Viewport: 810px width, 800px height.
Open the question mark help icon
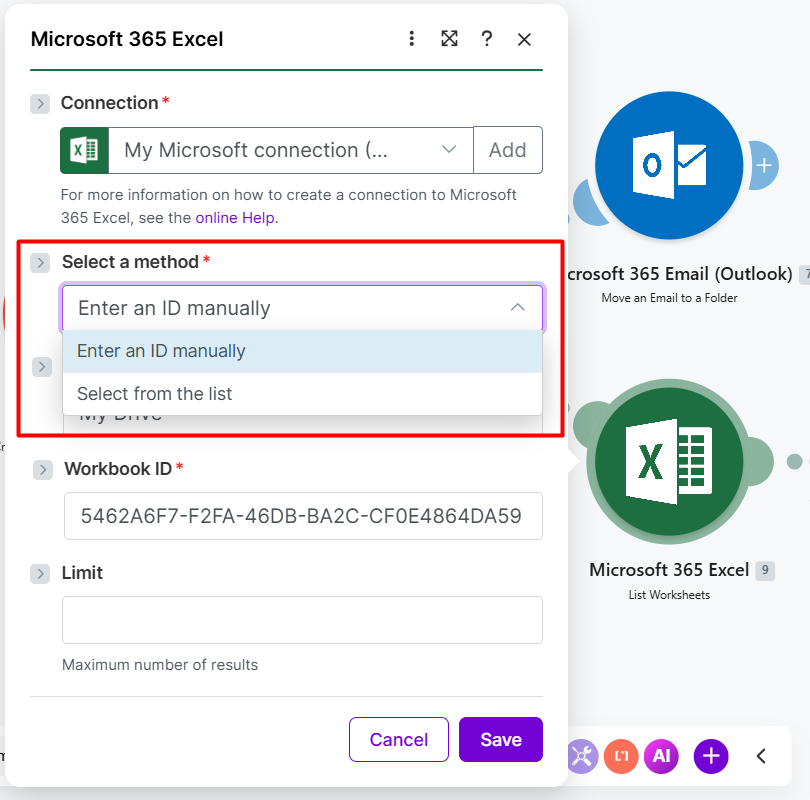click(486, 39)
